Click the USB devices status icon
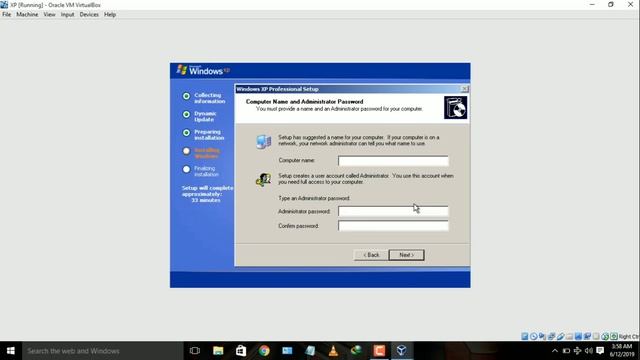Viewport: 640px width, 360px height. [x=561, y=336]
